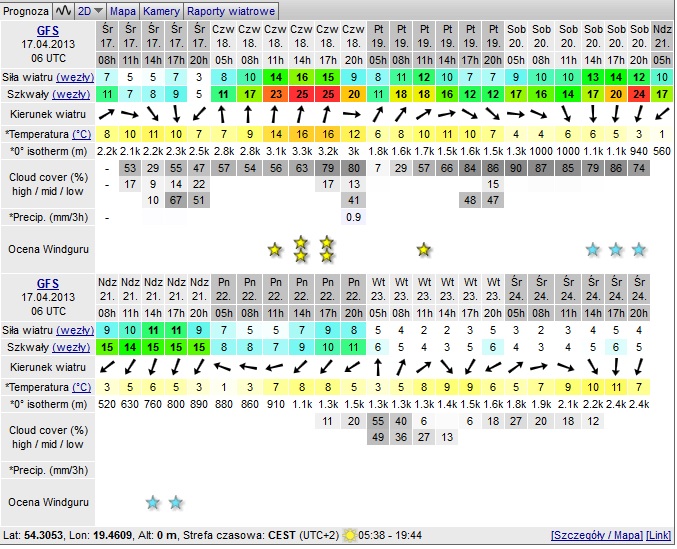
Task: Open the Szczegóły / Mapa link
Action: point(597,536)
